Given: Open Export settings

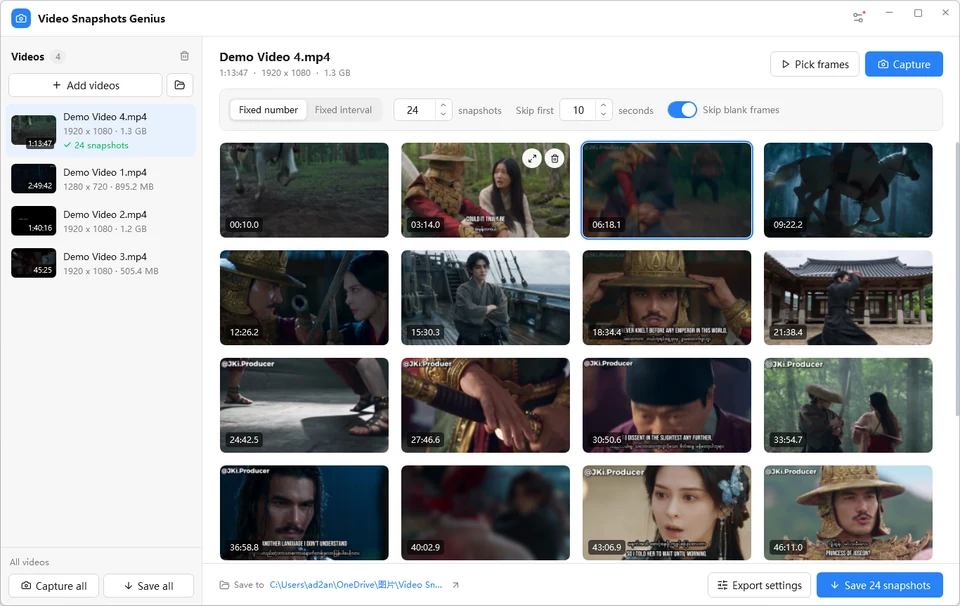Looking at the screenshot, I should [x=759, y=585].
